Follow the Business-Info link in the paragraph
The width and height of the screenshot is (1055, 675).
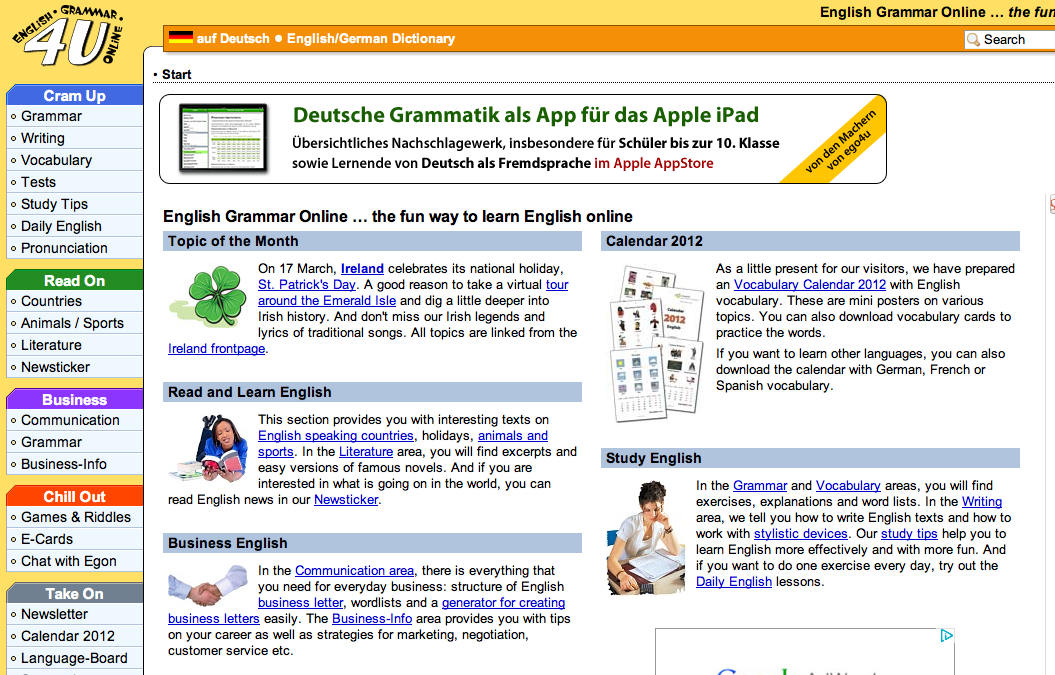tap(372, 618)
